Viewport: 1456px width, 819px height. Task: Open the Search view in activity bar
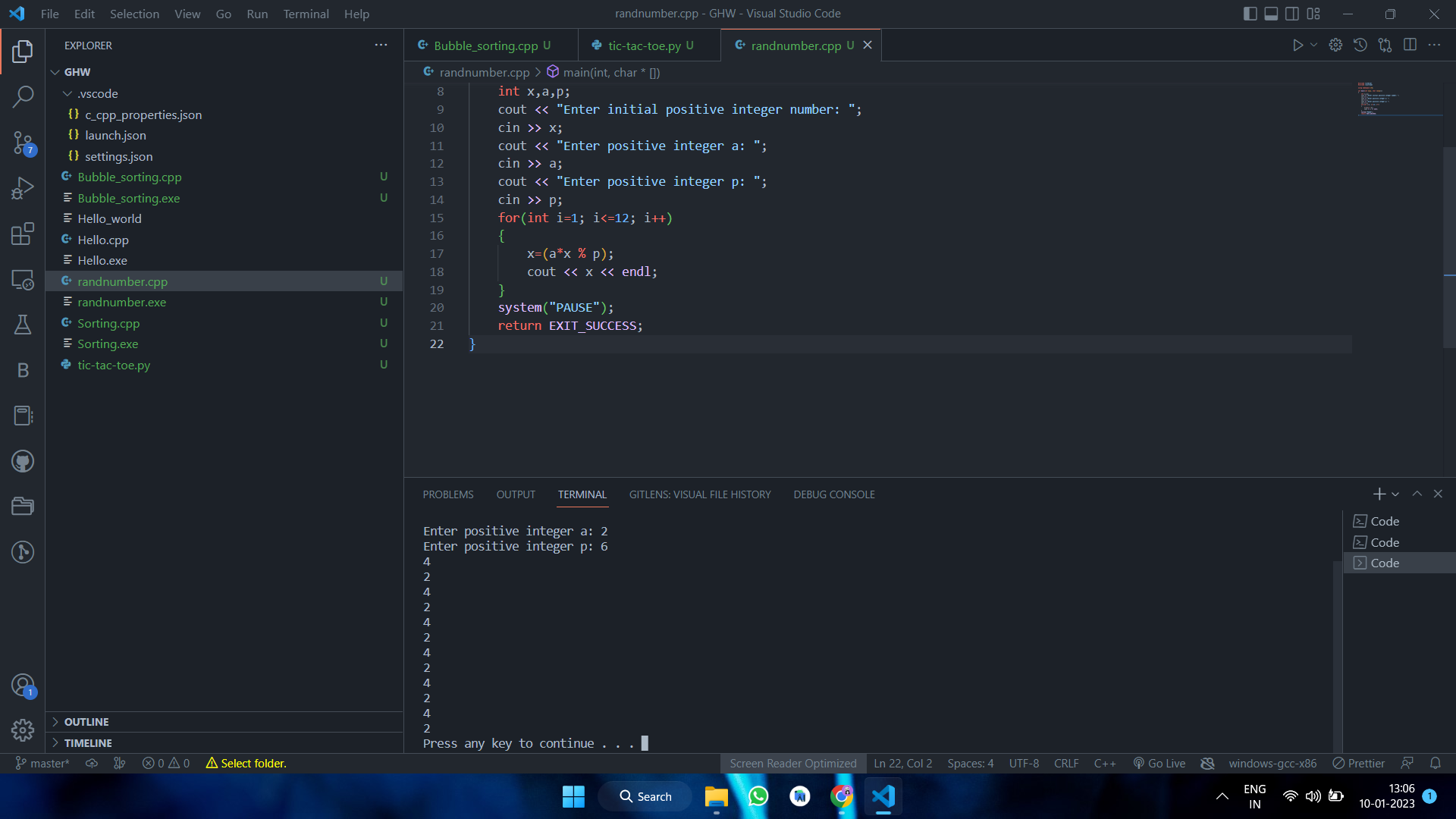[x=23, y=96]
